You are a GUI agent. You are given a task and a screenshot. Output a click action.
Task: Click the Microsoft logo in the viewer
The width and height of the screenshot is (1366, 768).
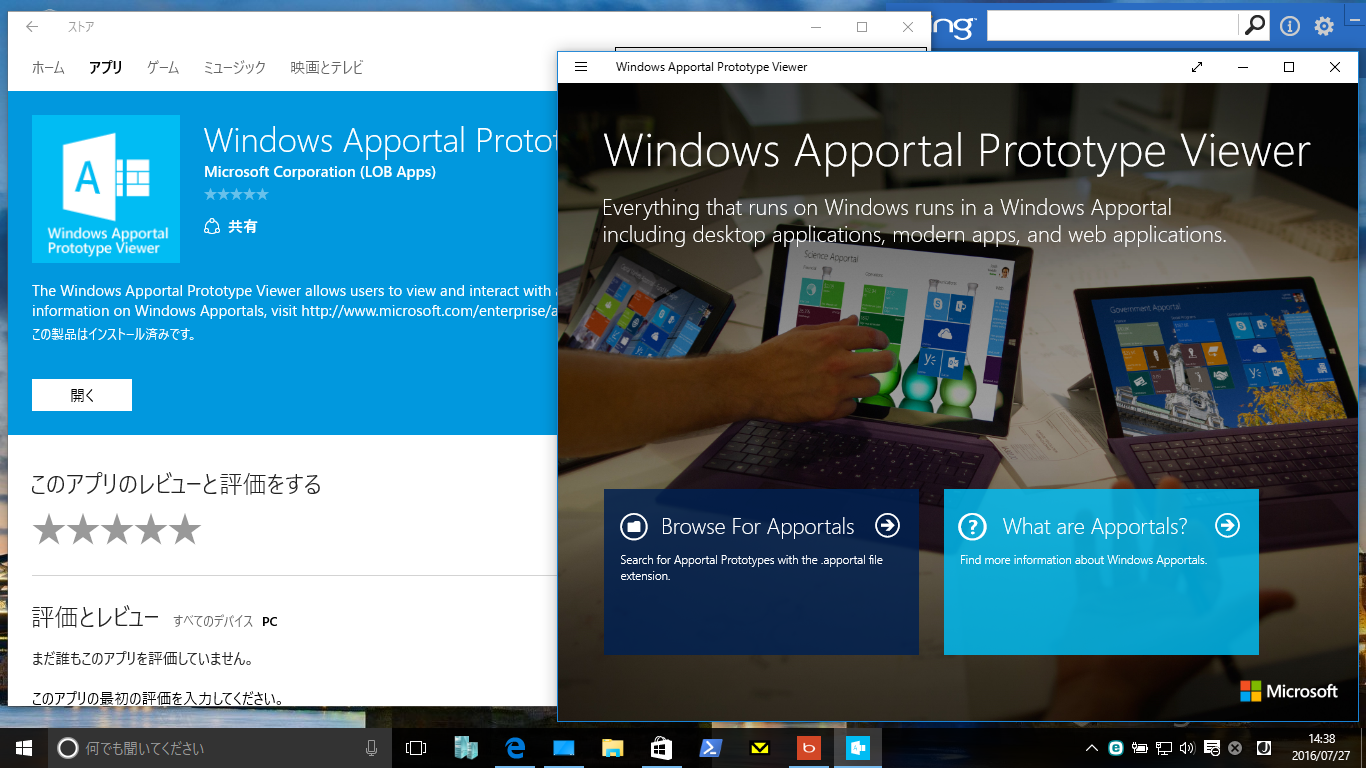[x=1289, y=691]
